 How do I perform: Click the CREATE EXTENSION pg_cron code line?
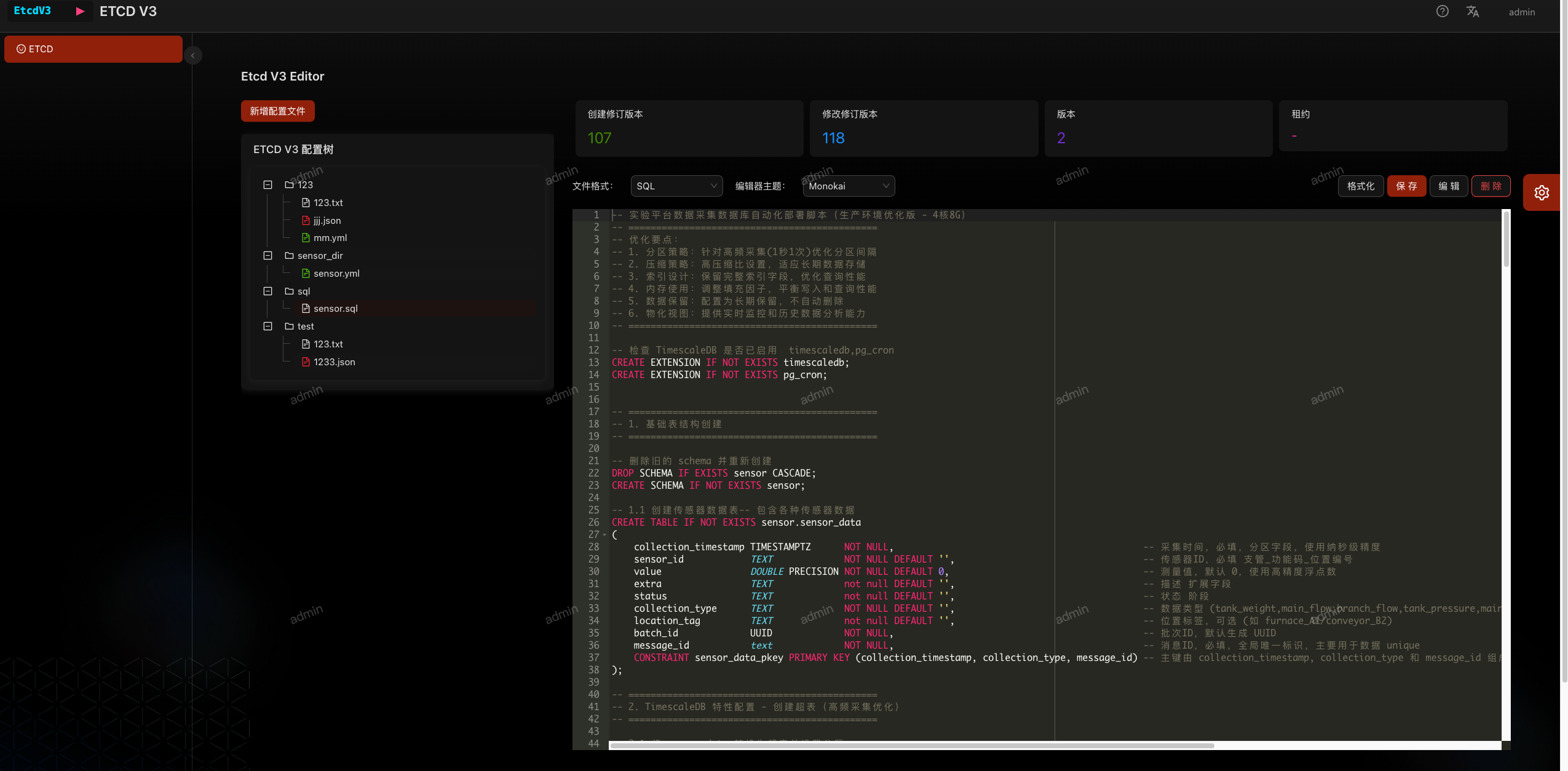tap(719, 374)
